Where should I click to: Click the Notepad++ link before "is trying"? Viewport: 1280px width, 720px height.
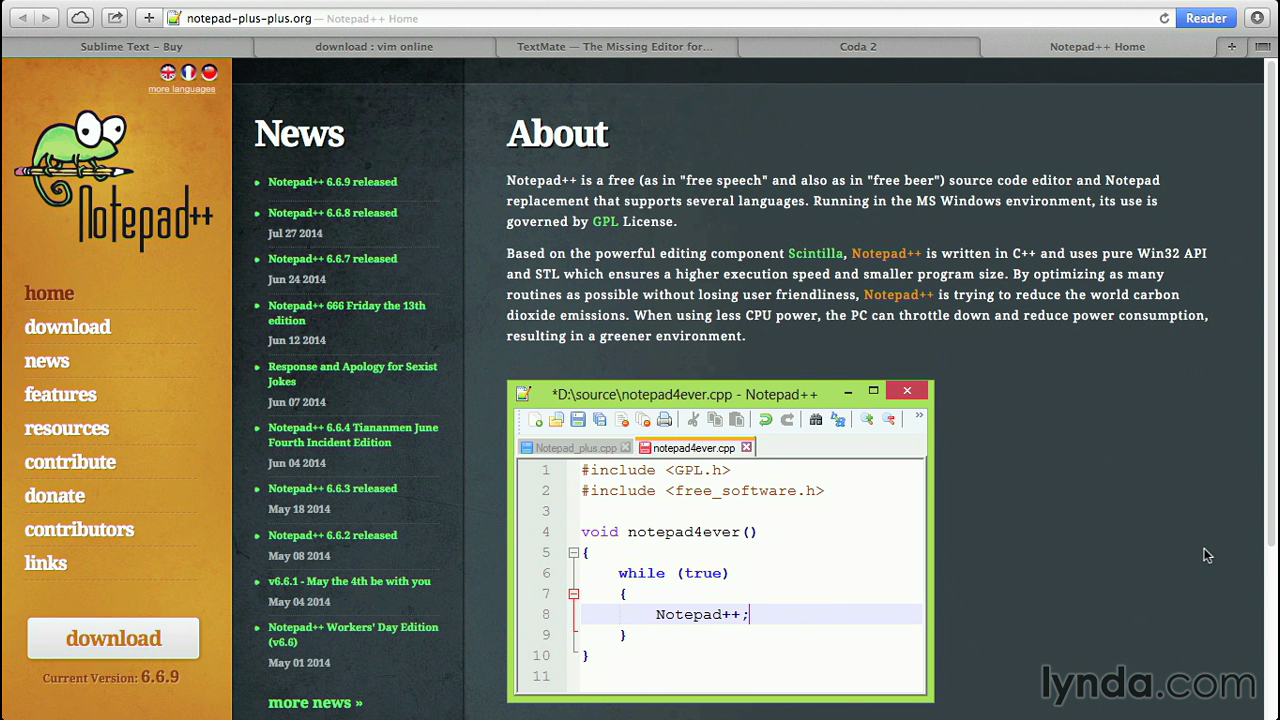click(898, 295)
